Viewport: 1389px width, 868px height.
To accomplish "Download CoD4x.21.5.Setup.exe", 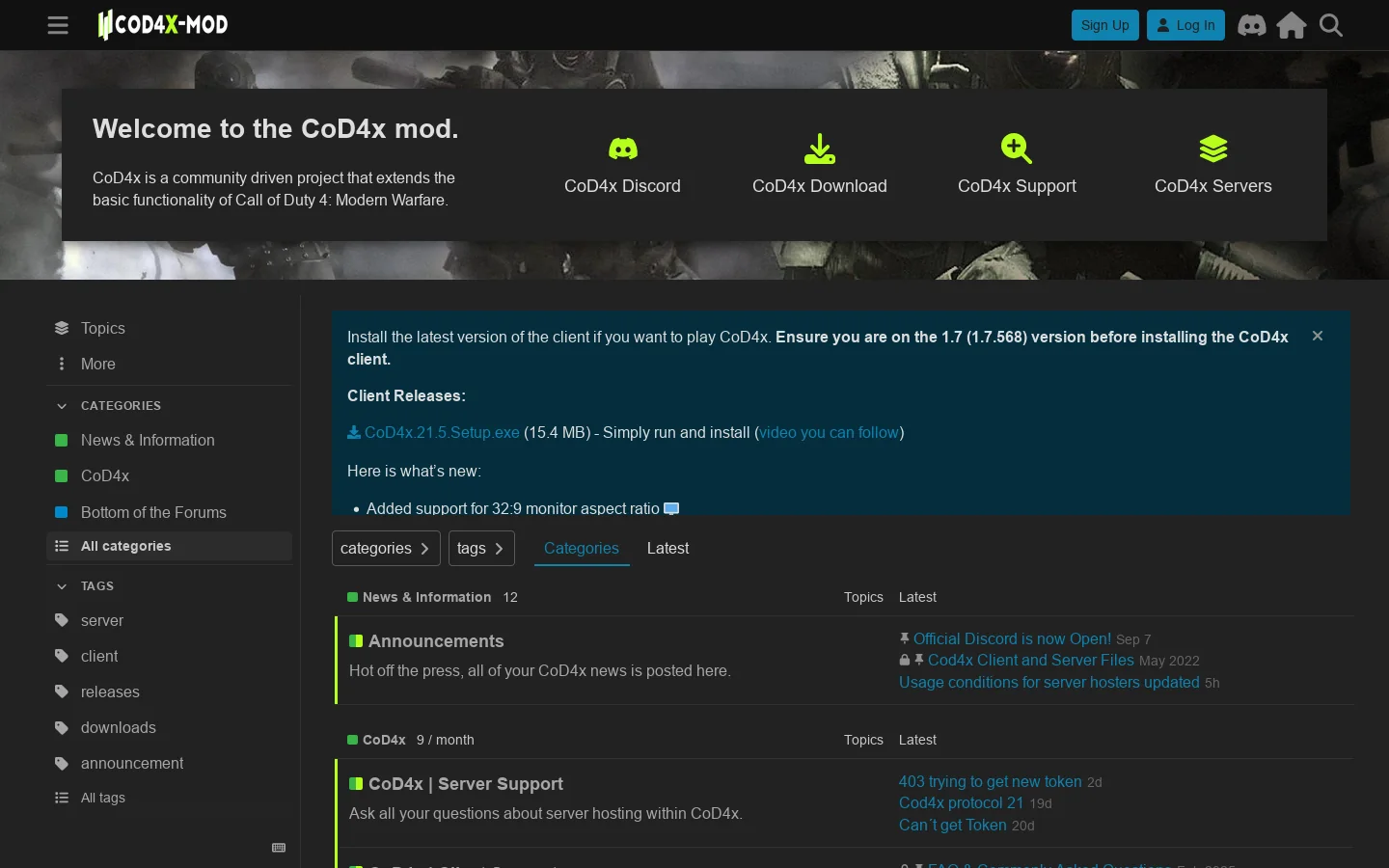I will click(x=433, y=432).
